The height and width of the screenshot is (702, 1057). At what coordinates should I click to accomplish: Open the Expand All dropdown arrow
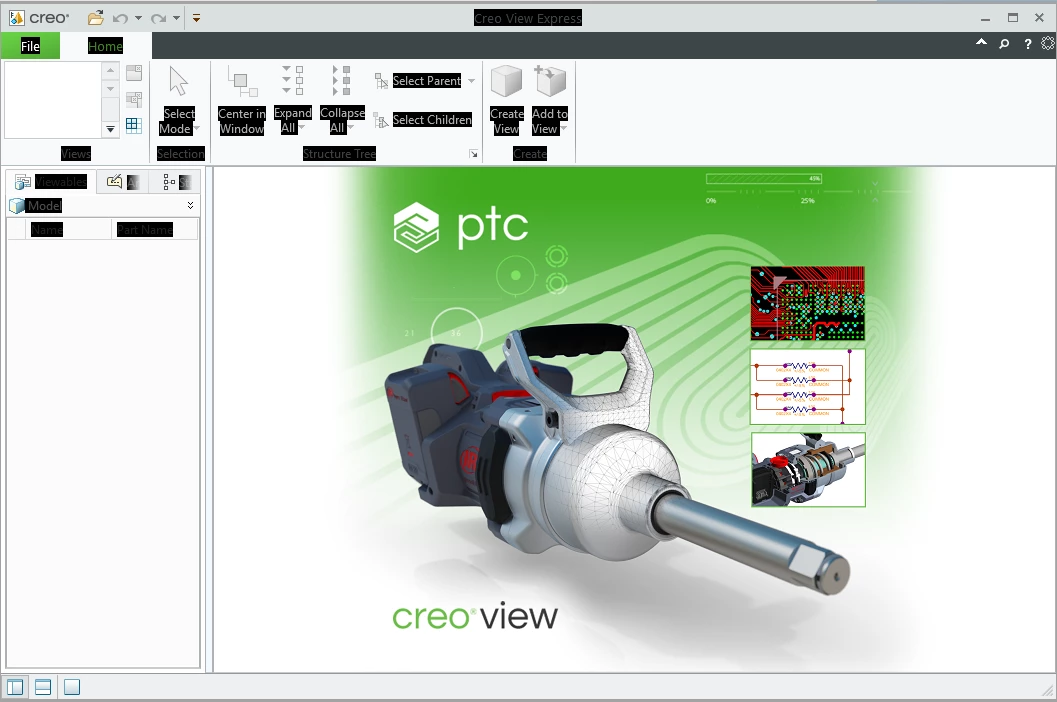pyautogui.click(x=302, y=127)
